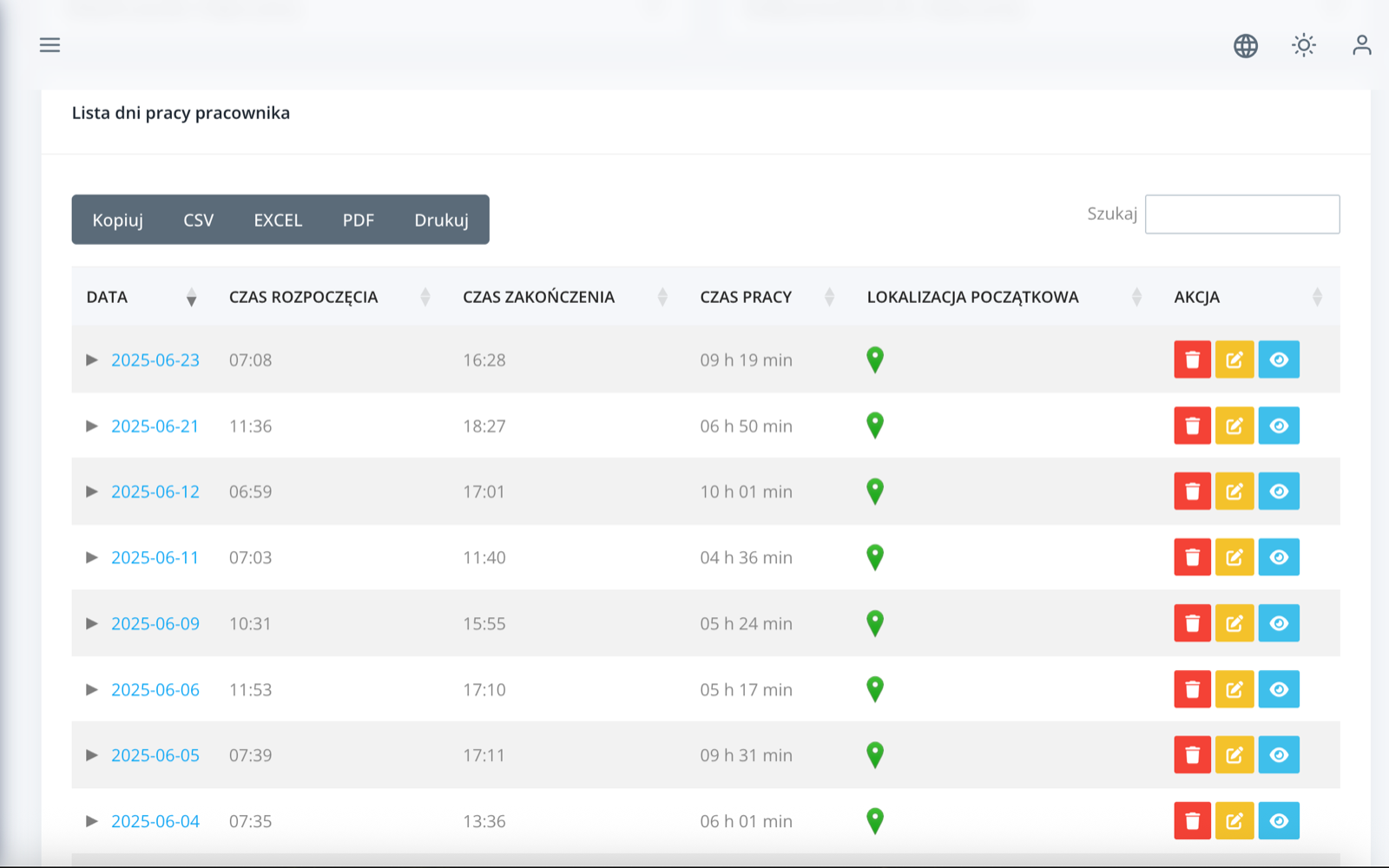Sort by CZAS ROZPOCZĘCIA column
1389x868 pixels.
point(332,297)
